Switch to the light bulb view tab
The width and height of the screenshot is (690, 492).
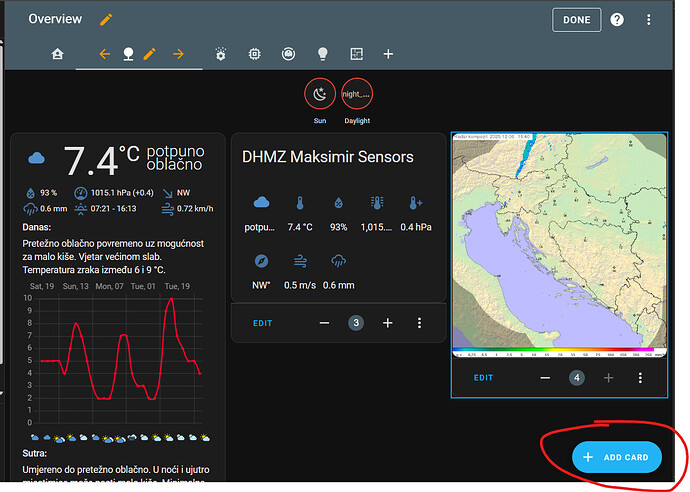[323, 54]
